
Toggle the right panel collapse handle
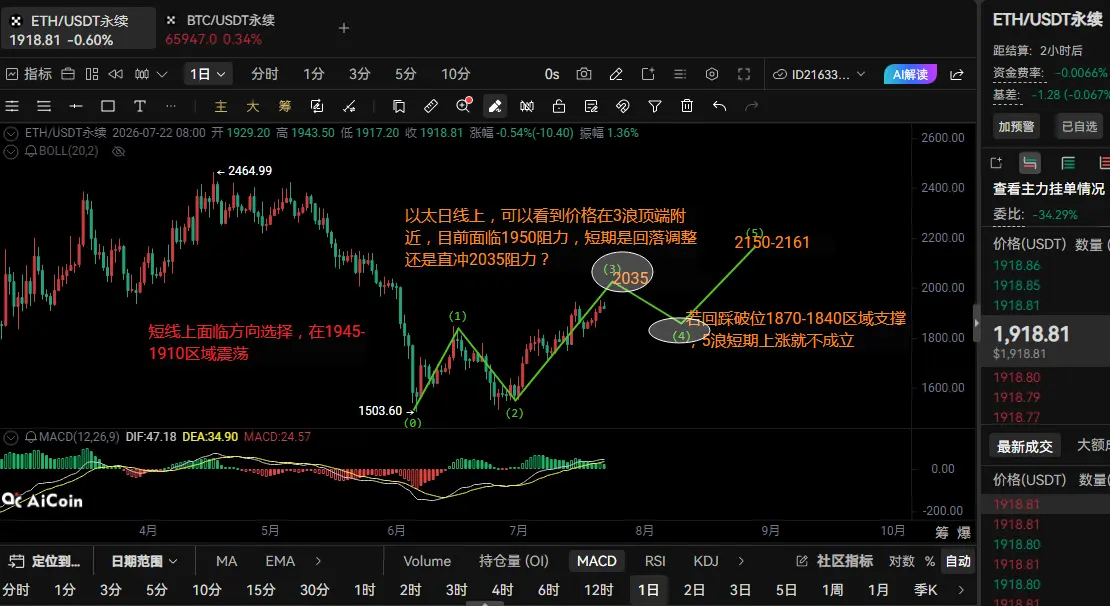976,323
